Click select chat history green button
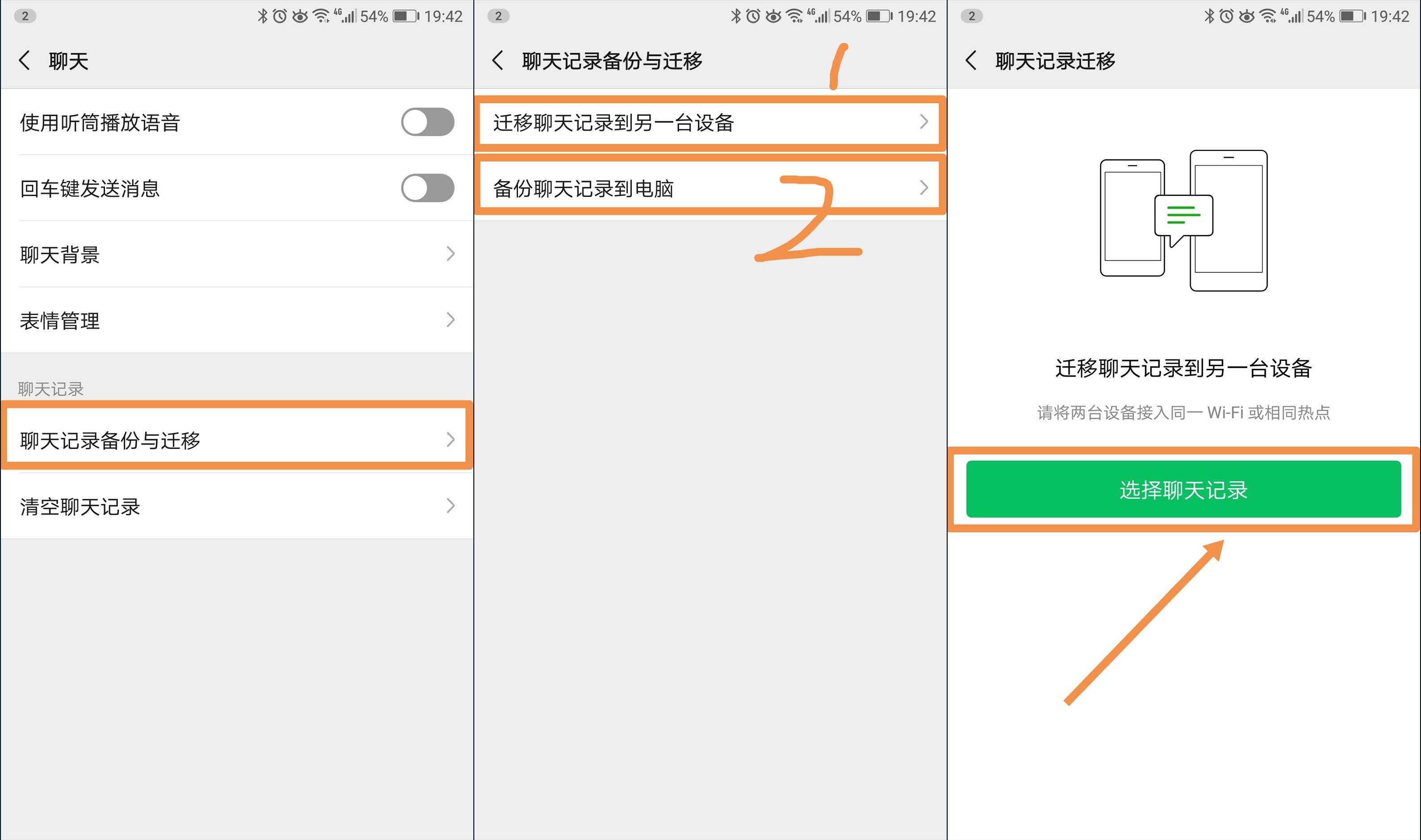This screenshot has width=1421, height=840. point(1184,489)
